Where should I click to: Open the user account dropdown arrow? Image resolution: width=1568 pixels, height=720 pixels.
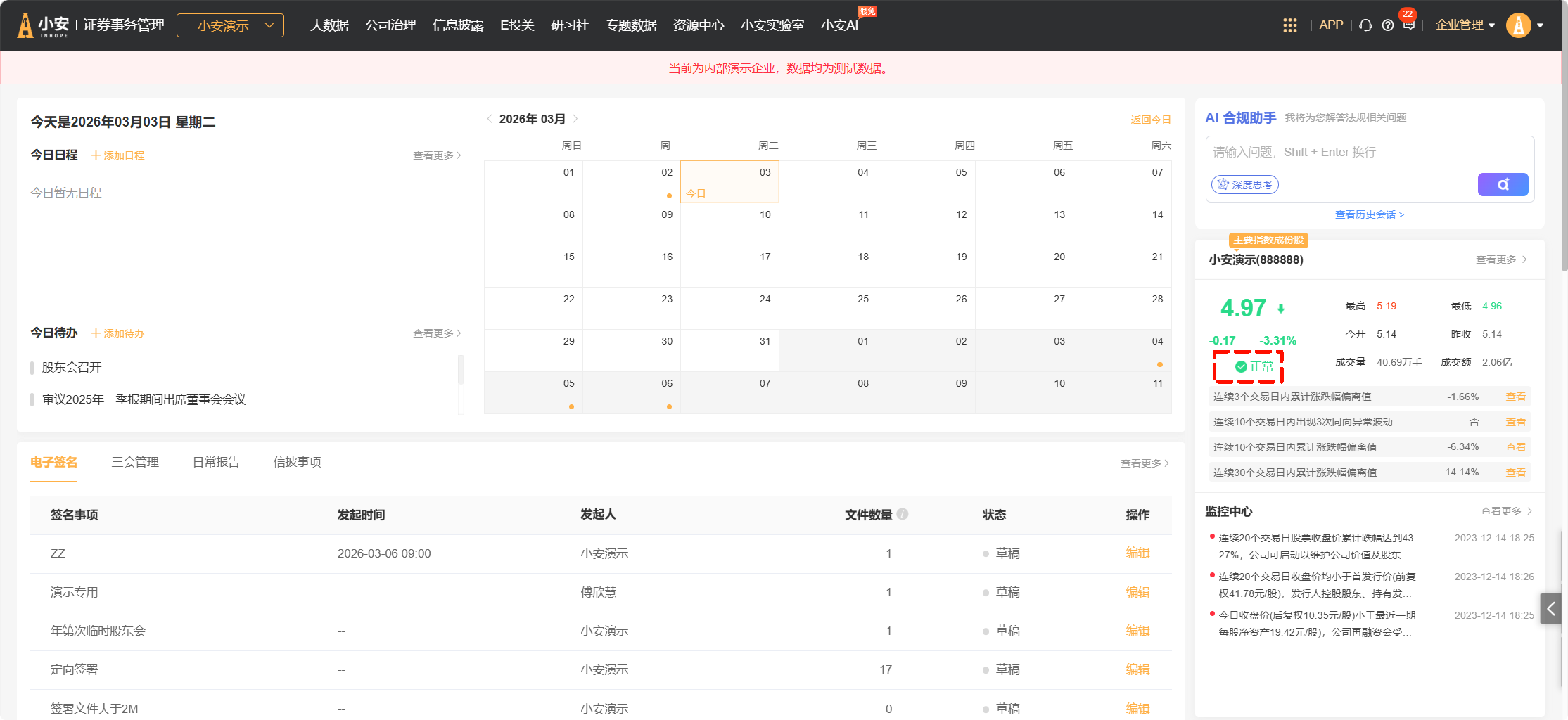(x=1541, y=25)
